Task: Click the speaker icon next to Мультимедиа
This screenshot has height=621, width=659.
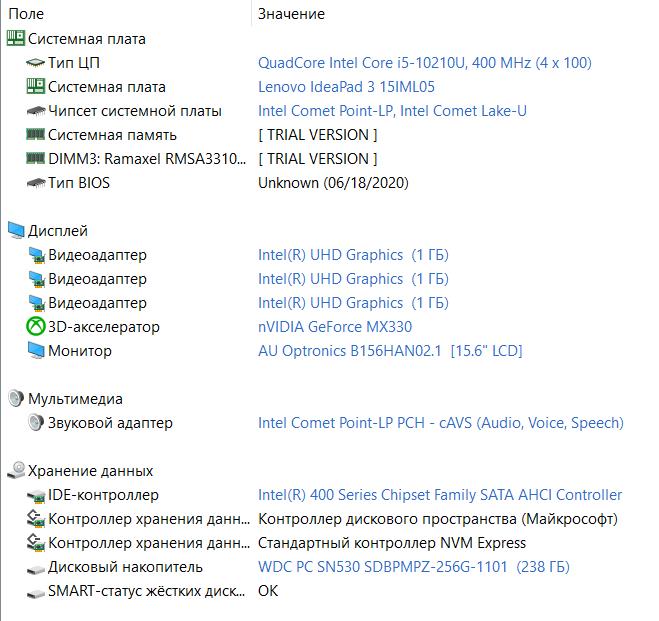Action: click(x=16, y=399)
